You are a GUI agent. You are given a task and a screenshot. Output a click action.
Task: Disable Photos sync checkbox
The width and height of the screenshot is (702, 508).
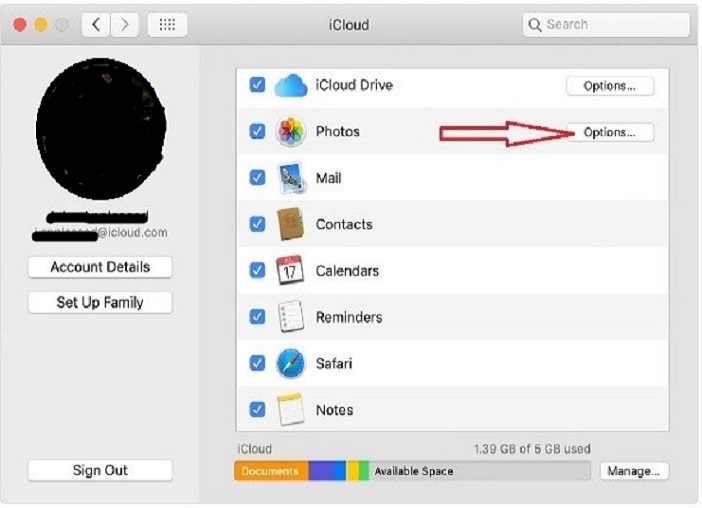pos(257,132)
